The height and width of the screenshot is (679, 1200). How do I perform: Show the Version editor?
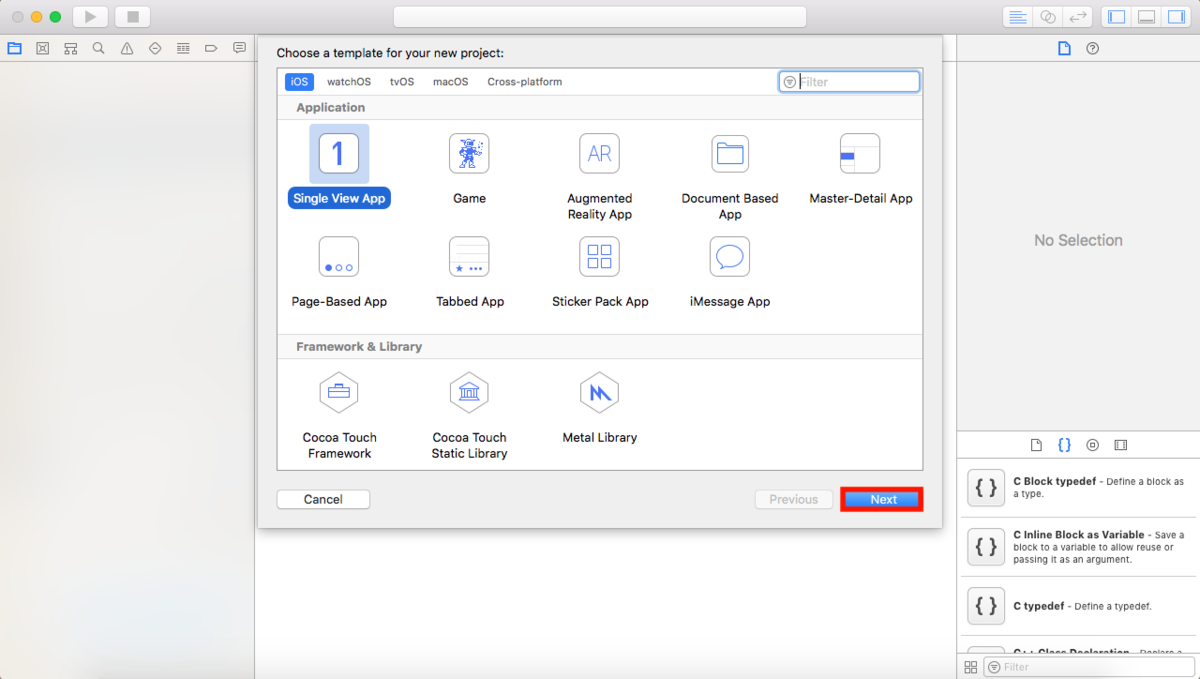click(1077, 17)
